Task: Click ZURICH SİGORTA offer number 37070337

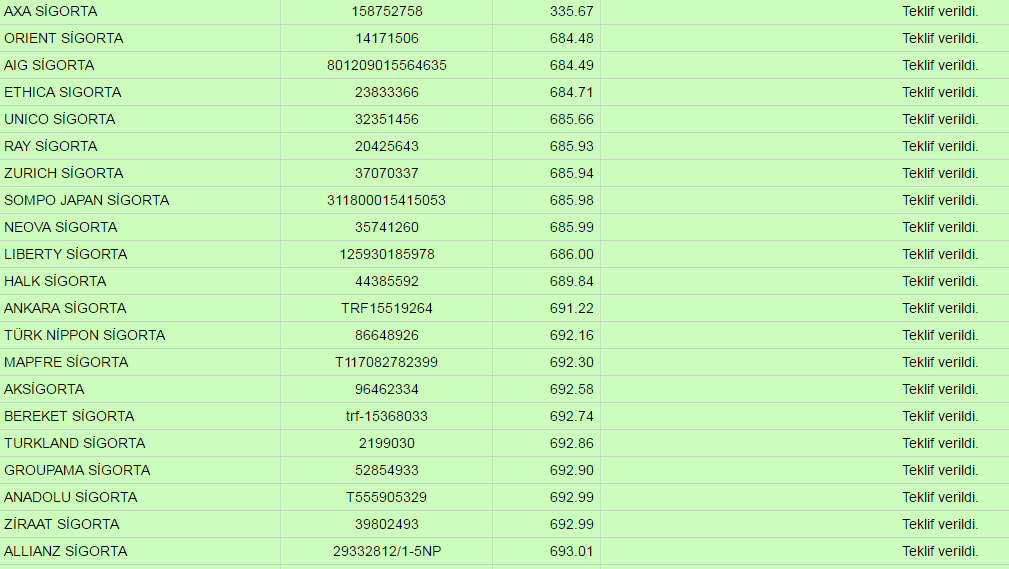Action: pos(386,173)
